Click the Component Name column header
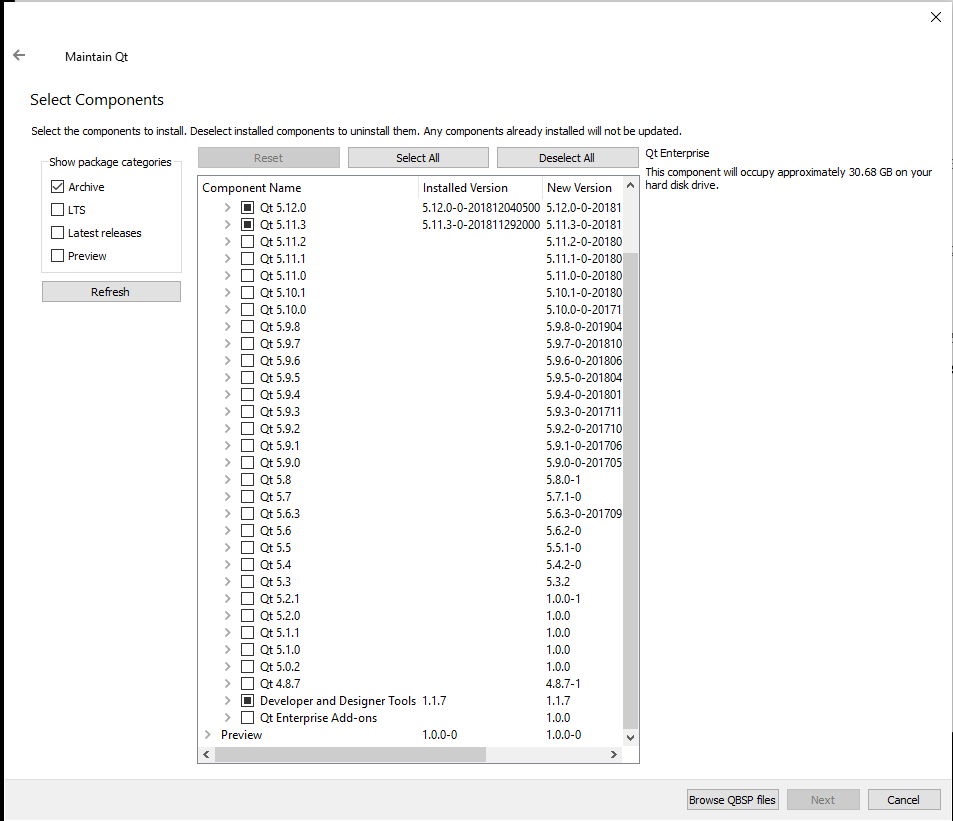The width and height of the screenshot is (953, 821). (x=309, y=188)
